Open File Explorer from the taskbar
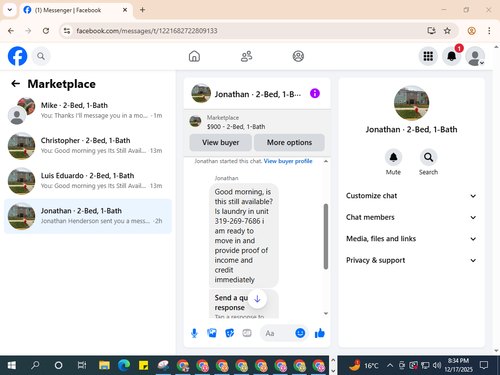The width and height of the screenshot is (500, 375). [104, 366]
